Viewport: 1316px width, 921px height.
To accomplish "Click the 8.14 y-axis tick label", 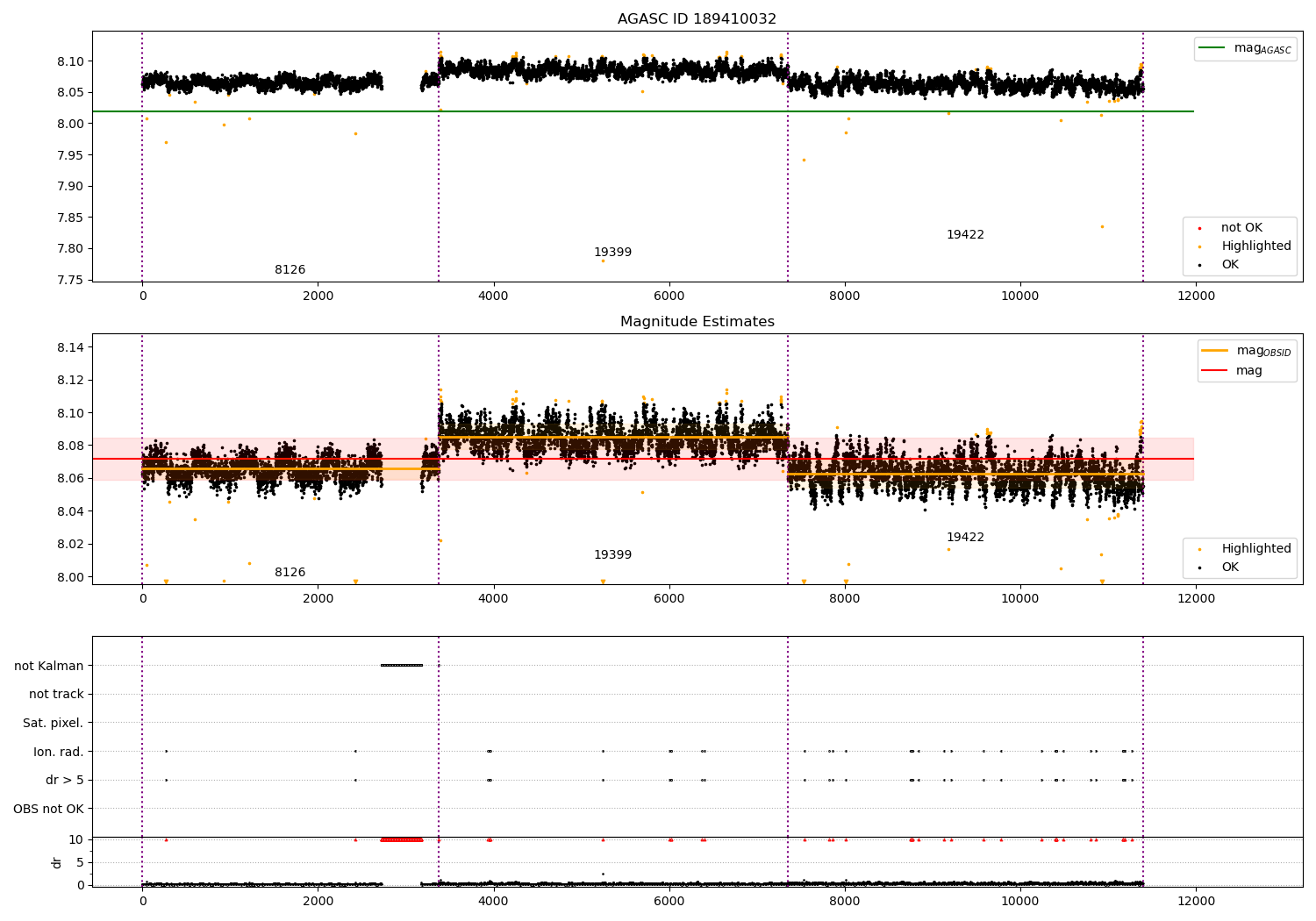I will click(70, 348).
